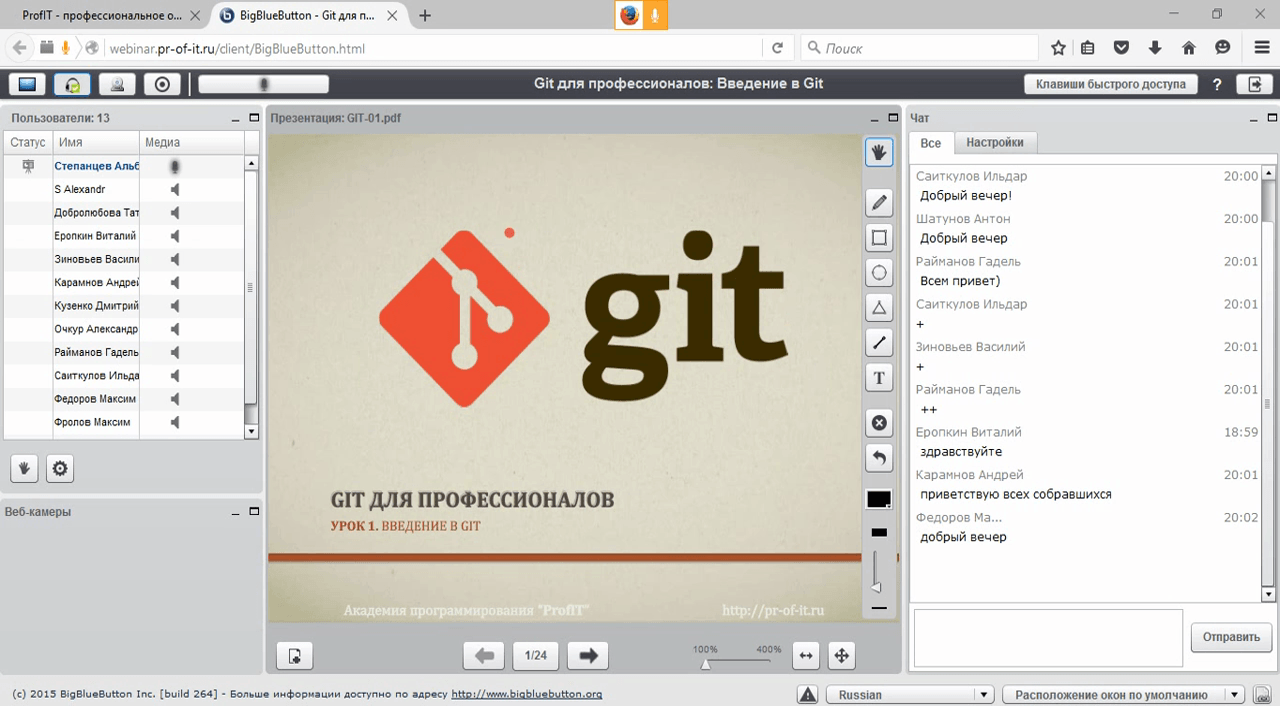1280x706 pixels.
Task: Sort users by Медиа column header
Action: pyautogui.click(x=192, y=142)
